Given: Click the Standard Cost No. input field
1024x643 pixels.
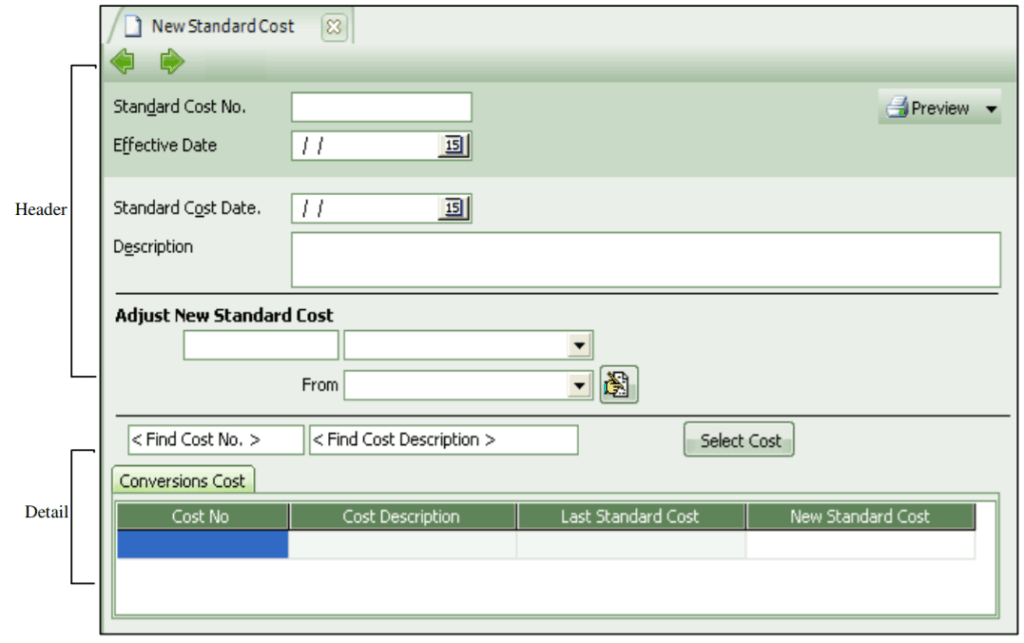Looking at the screenshot, I should pyautogui.click(x=381, y=107).
